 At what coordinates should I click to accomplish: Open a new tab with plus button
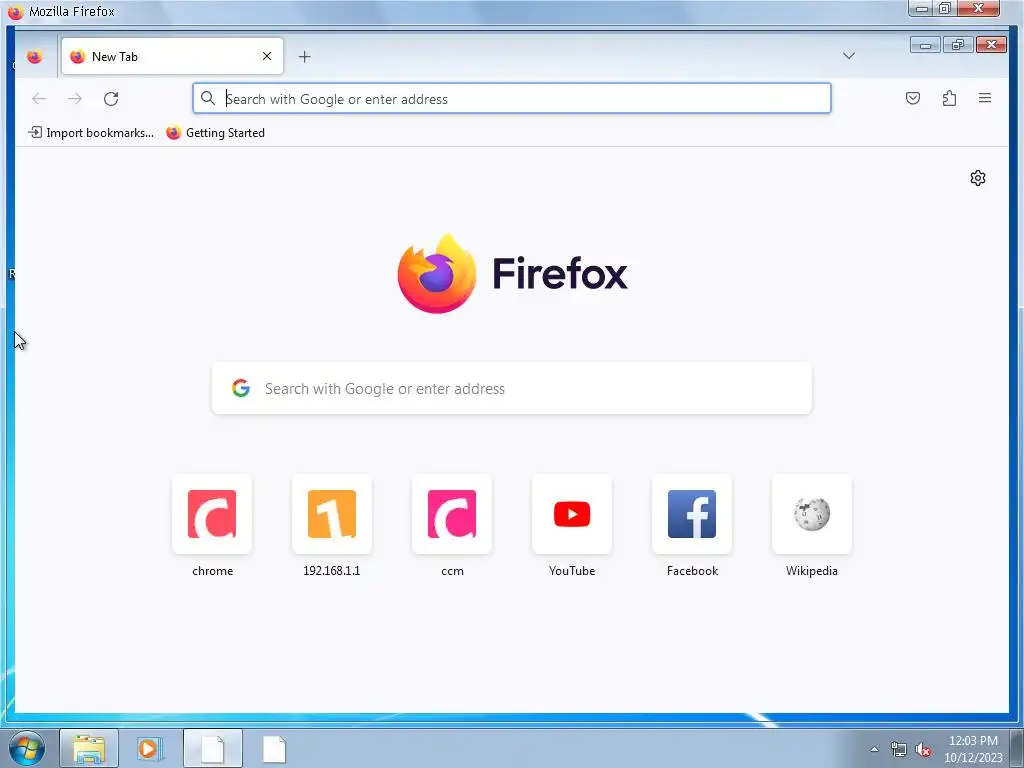[304, 57]
